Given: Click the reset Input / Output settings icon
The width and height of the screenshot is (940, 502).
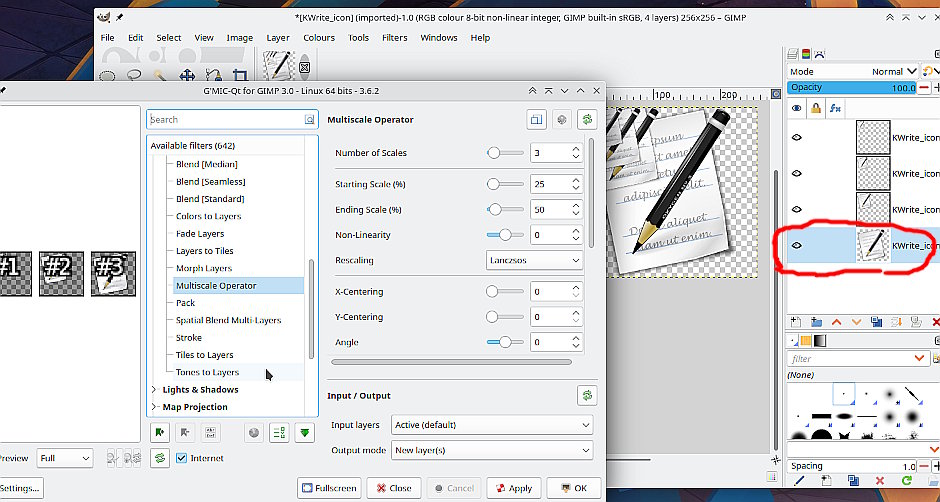Looking at the screenshot, I should coord(586,396).
